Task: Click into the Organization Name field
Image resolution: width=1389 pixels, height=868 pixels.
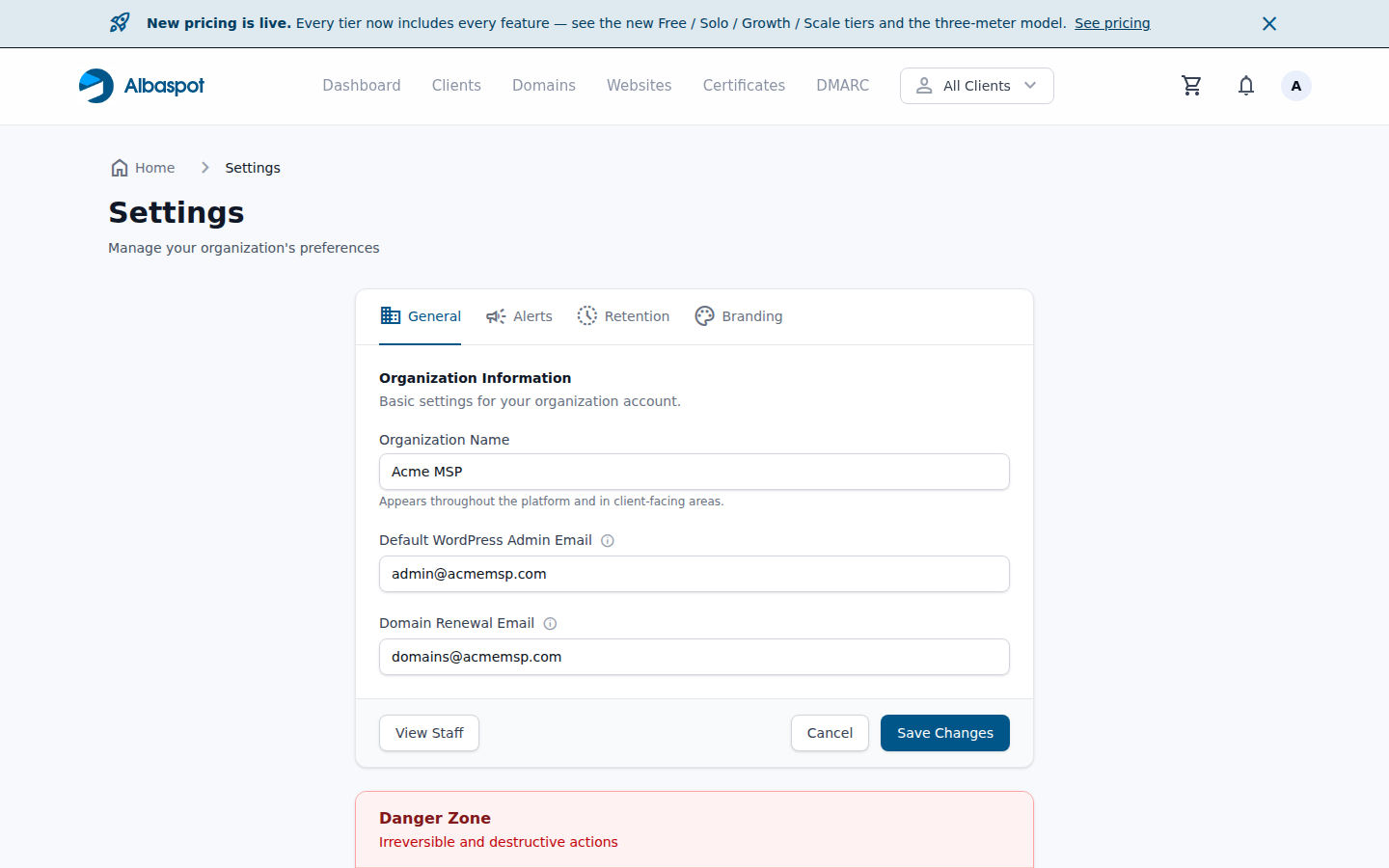Action: tap(694, 472)
